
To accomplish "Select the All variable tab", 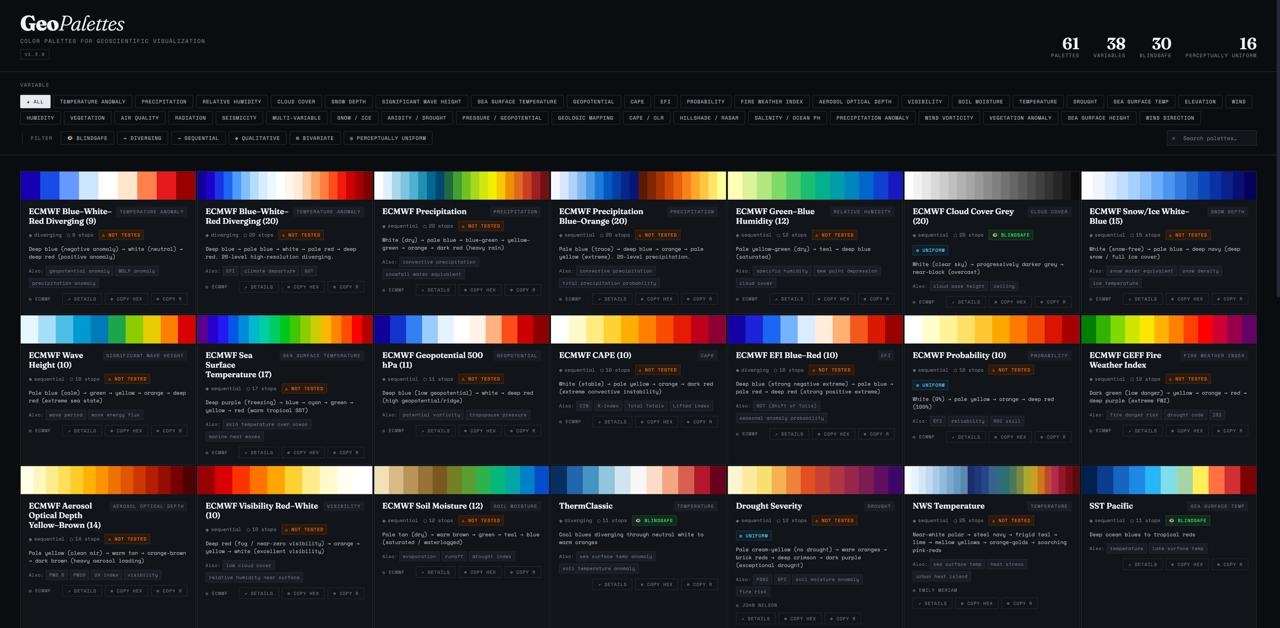I will (35, 101).
